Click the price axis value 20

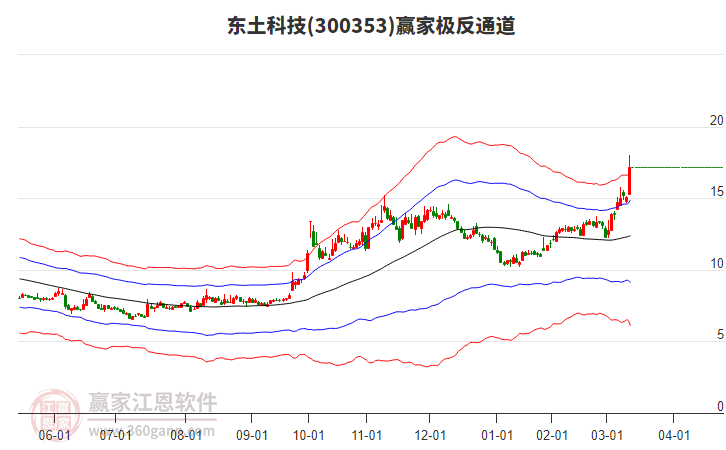pos(717,120)
